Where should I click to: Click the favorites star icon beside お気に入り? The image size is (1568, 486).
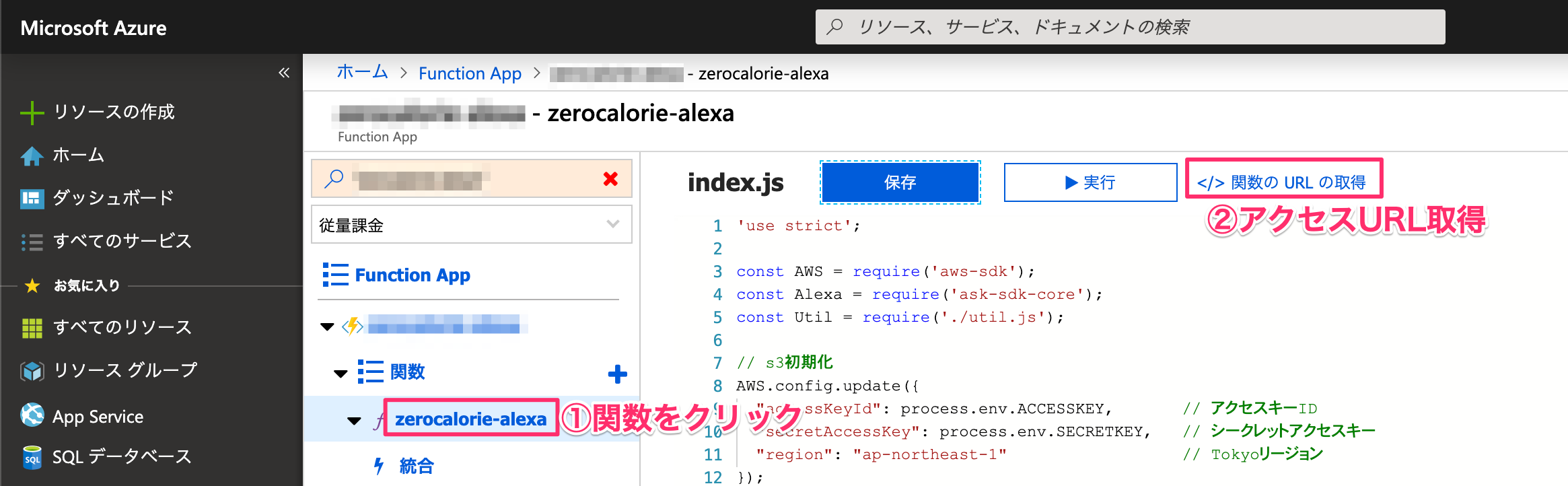tap(32, 286)
